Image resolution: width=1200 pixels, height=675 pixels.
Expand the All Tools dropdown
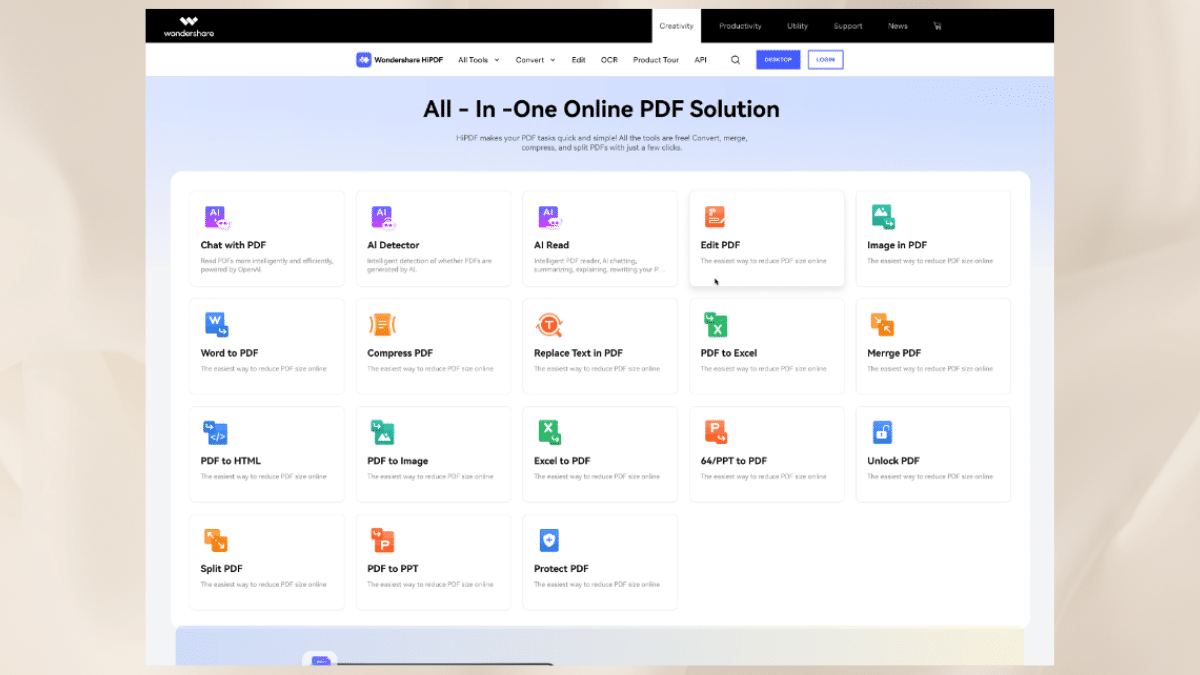pos(478,60)
